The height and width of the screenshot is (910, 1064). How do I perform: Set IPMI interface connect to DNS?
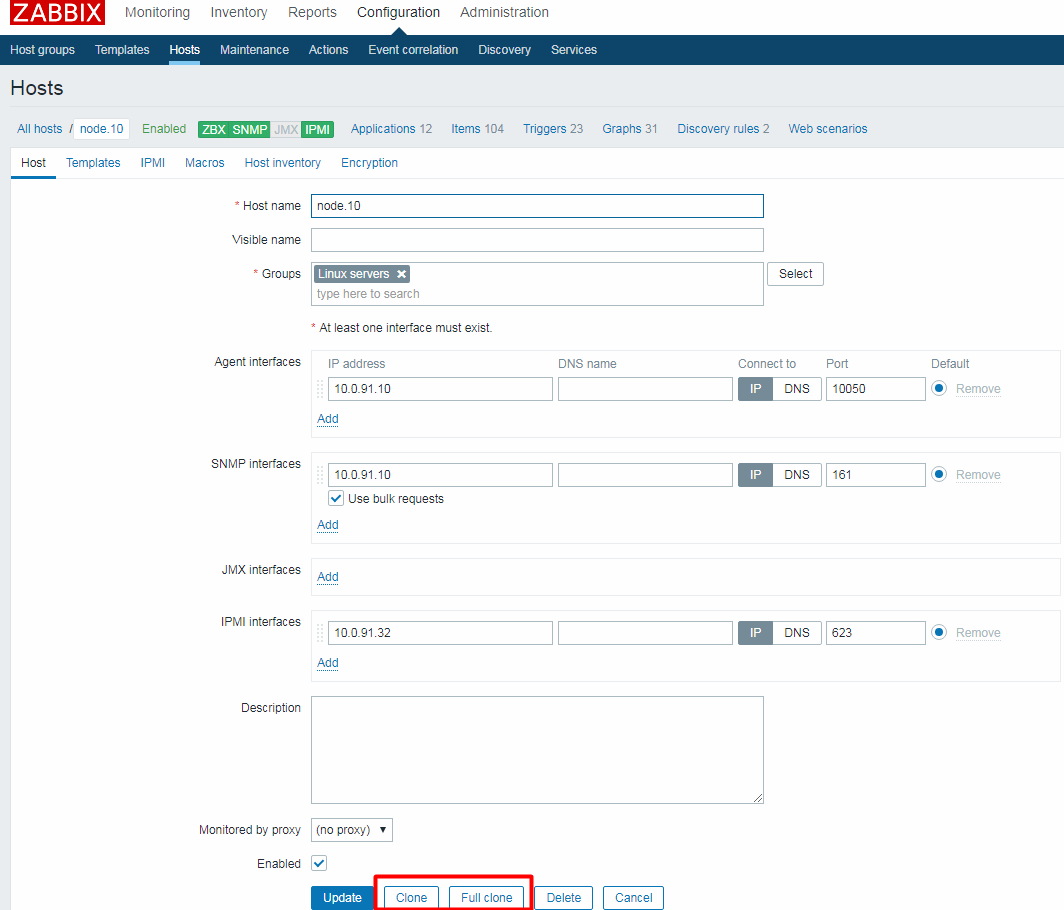pyautogui.click(x=797, y=633)
